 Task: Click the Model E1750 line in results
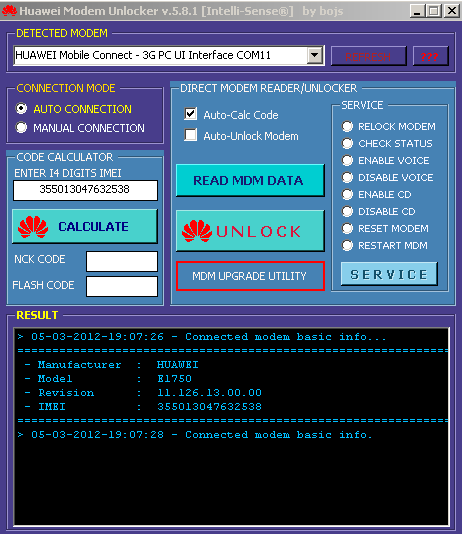[x=108, y=378]
